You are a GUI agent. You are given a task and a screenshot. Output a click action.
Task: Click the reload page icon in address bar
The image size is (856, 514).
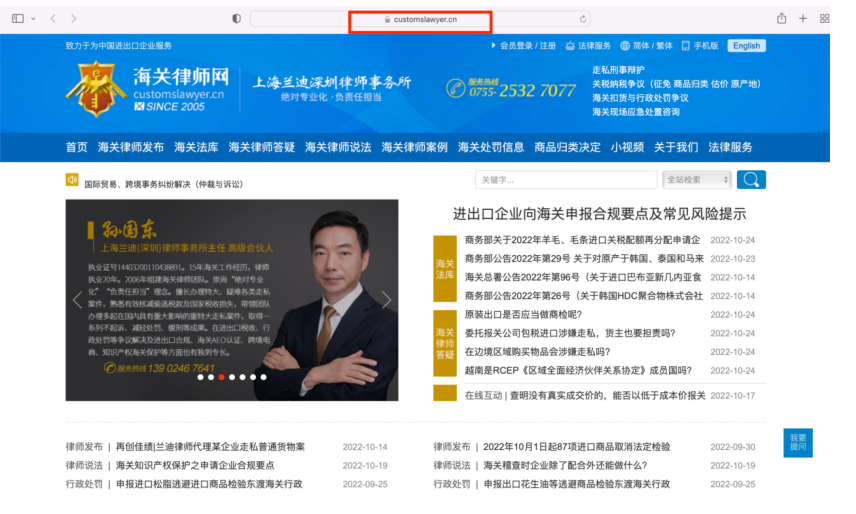(583, 19)
